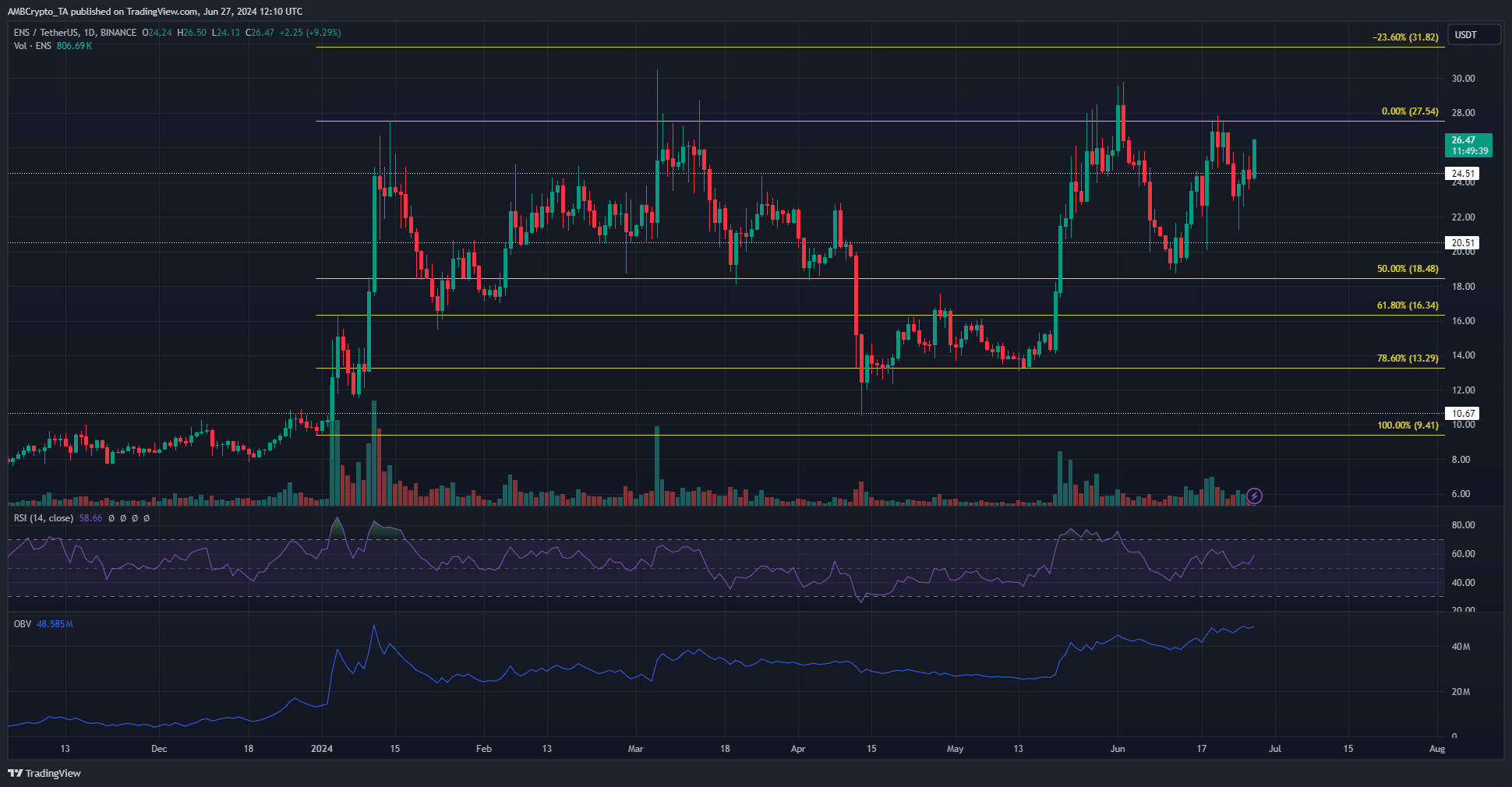1512x787 pixels.
Task: Click the 22.00 price axis value
Action: click(x=1463, y=217)
